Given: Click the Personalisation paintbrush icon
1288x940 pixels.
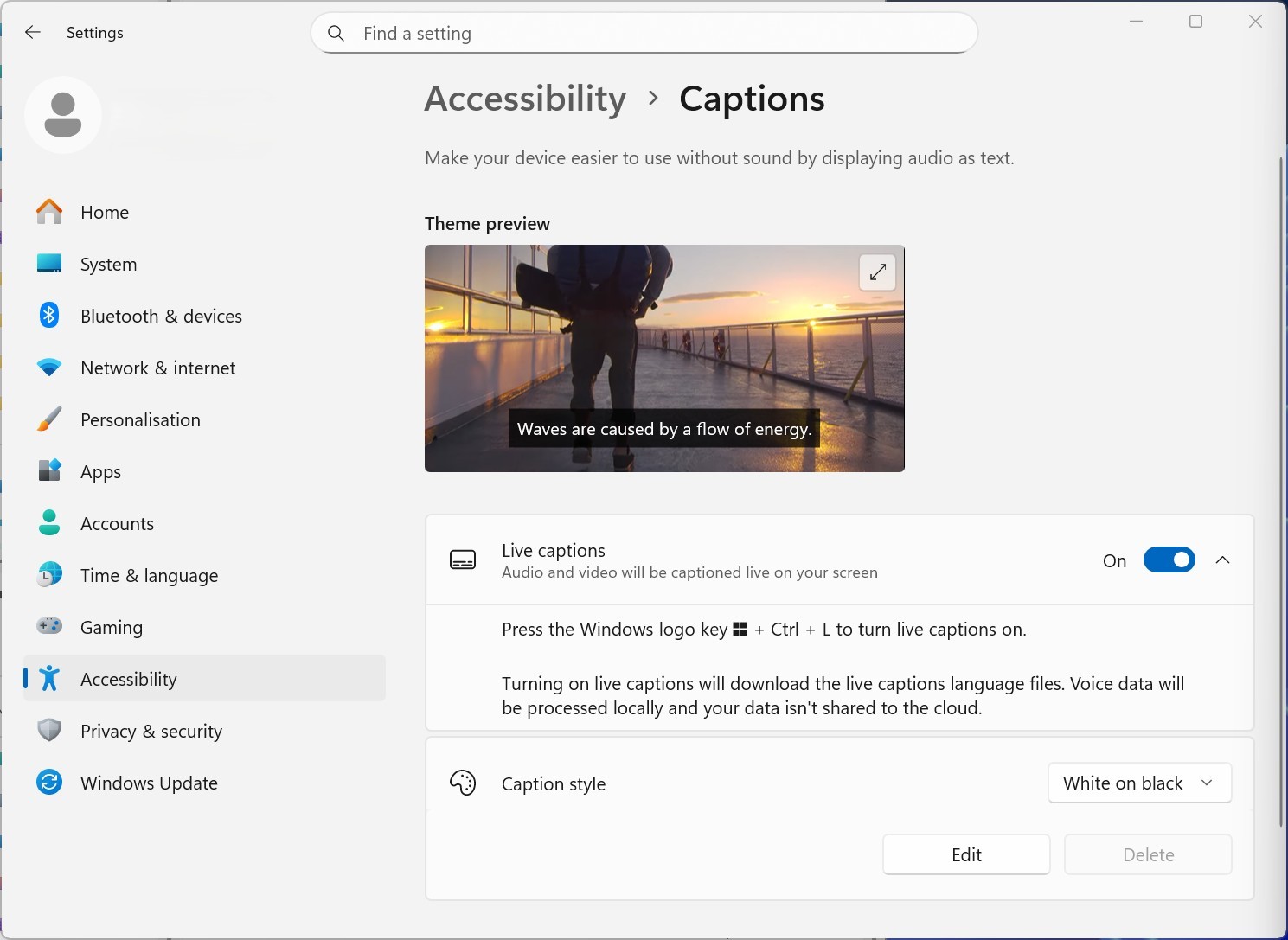Looking at the screenshot, I should pyautogui.click(x=49, y=419).
